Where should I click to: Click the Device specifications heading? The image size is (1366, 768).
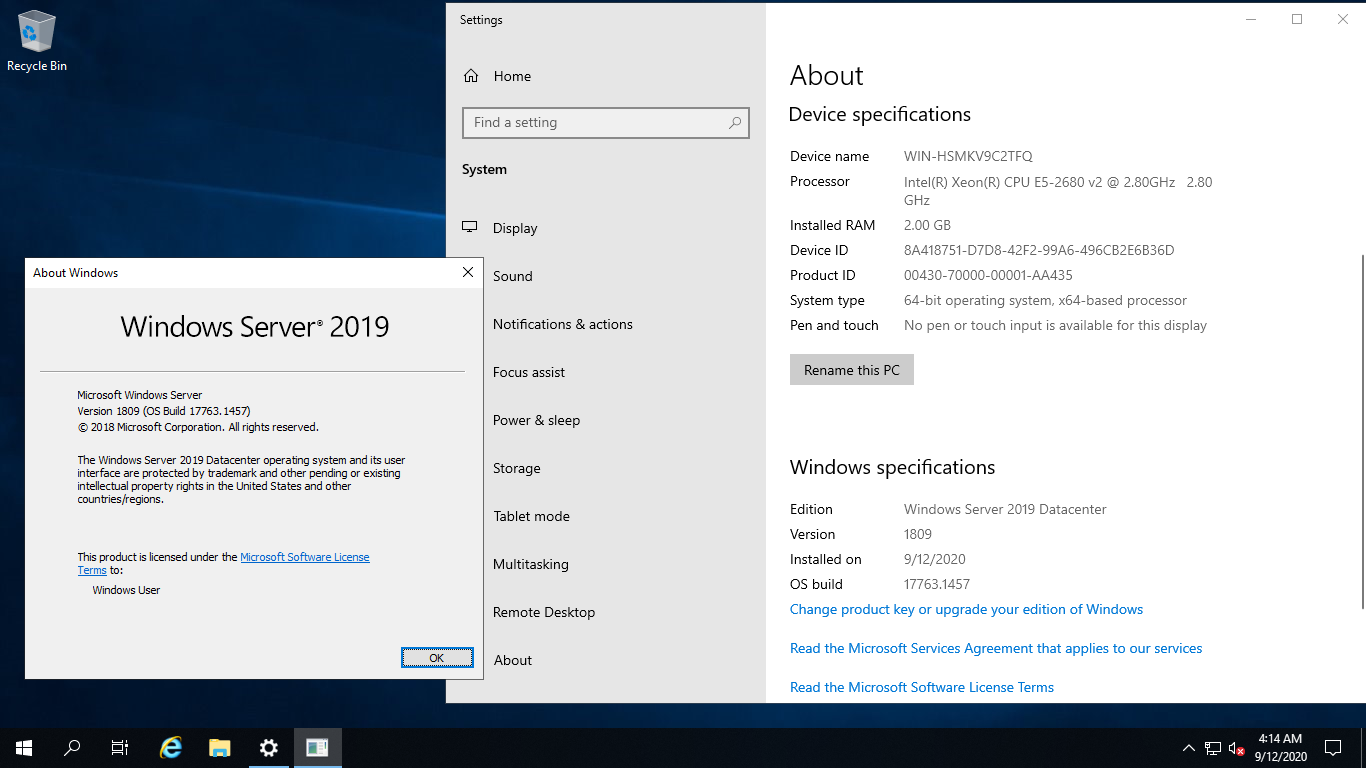[879, 114]
